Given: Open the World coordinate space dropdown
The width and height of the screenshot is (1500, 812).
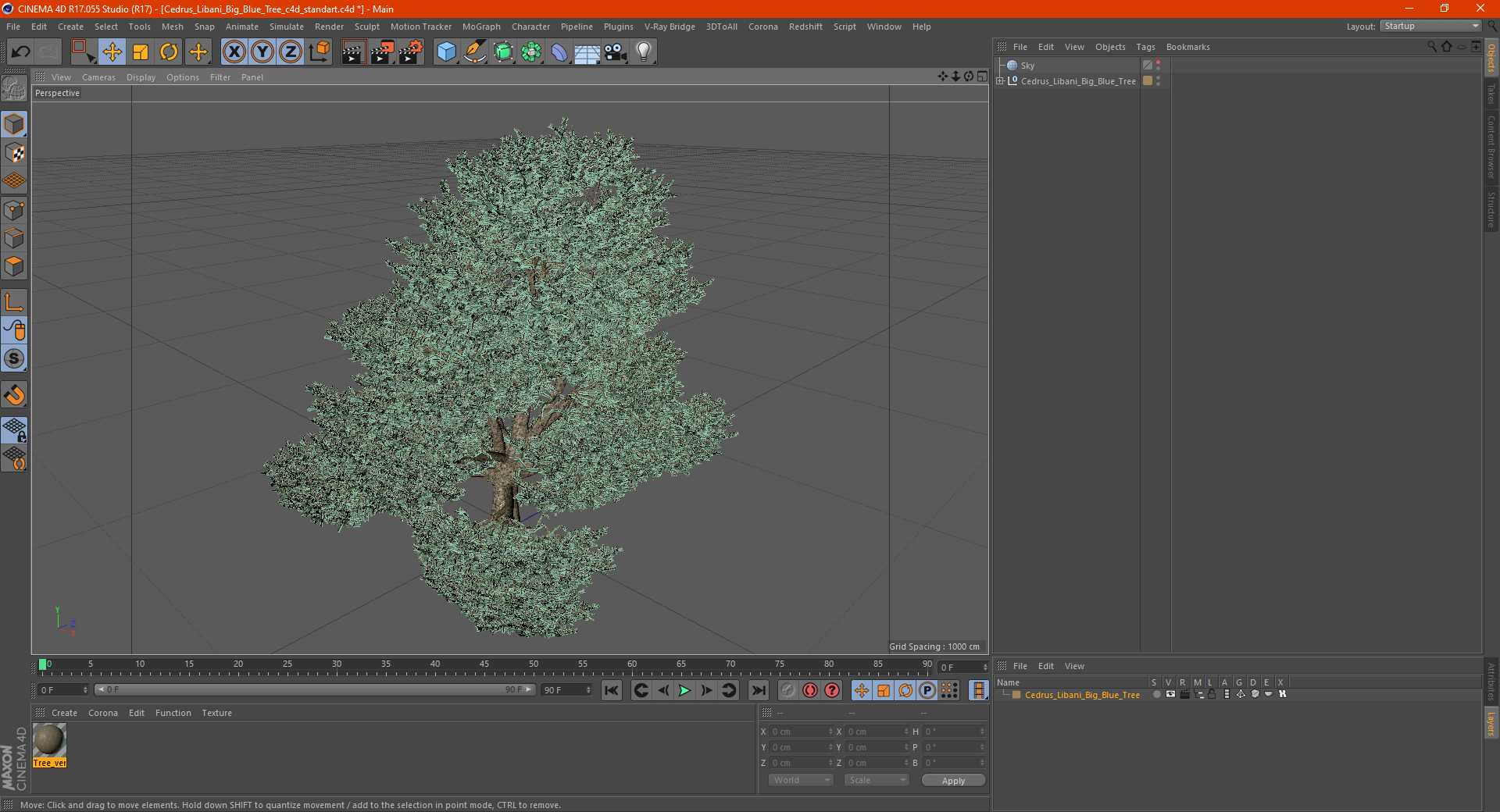Looking at the screenshot, I should 801,780.
